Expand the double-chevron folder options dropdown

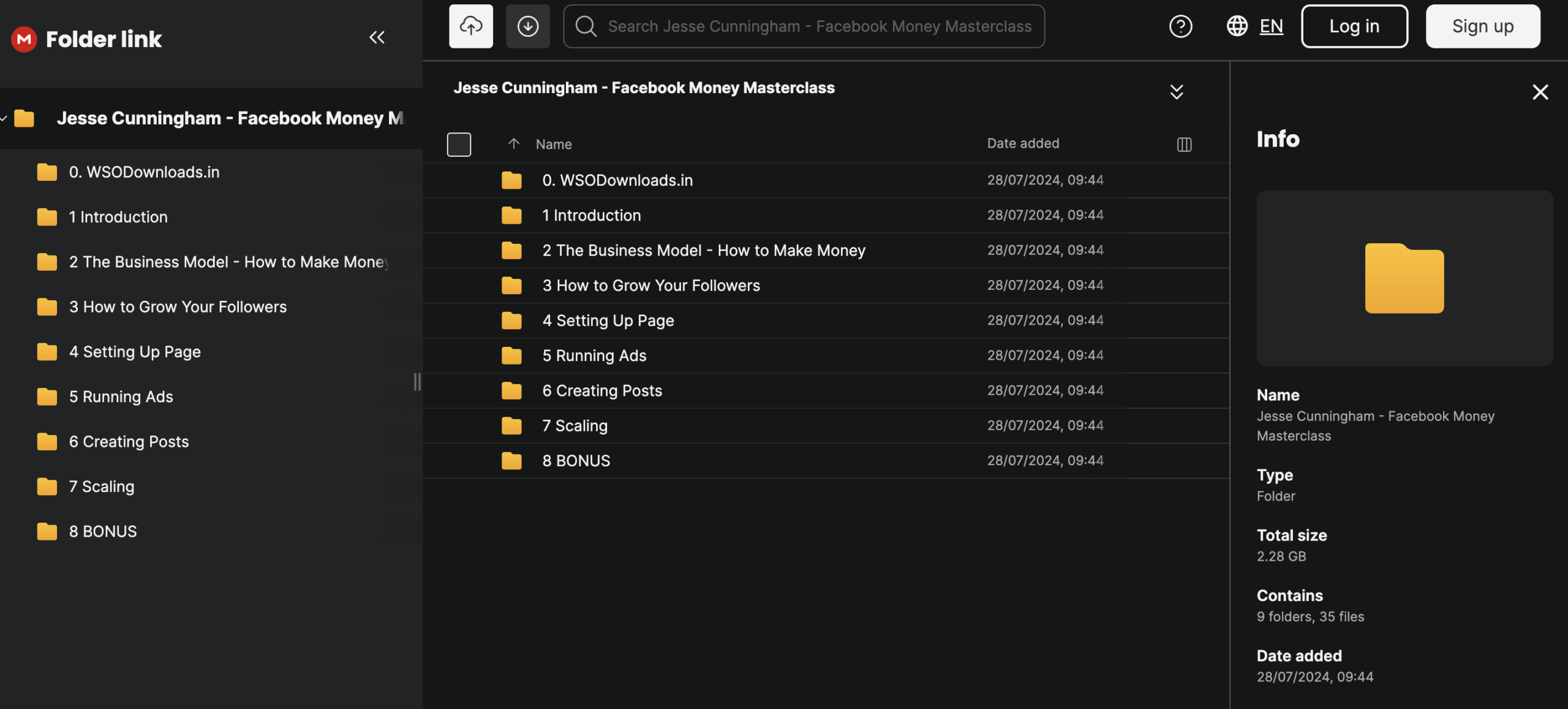1176,92
